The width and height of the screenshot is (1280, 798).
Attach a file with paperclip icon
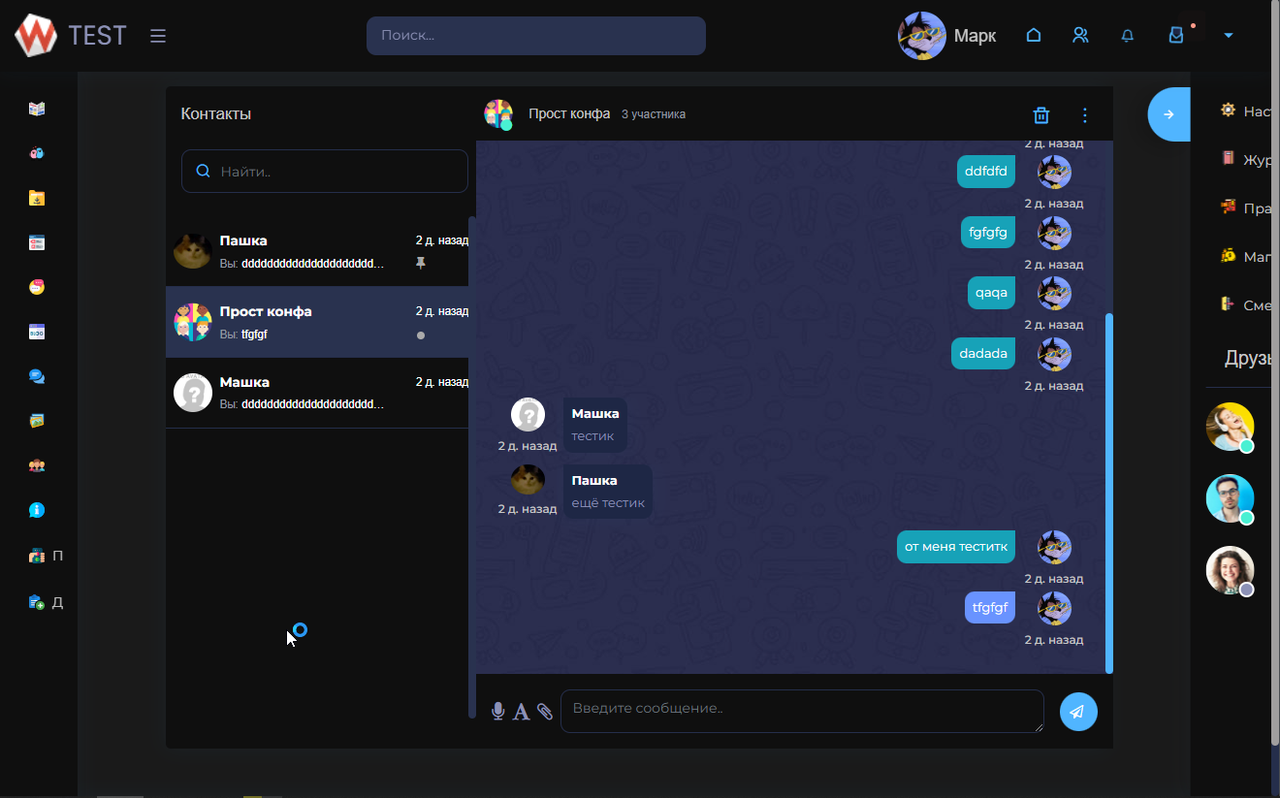point(545,711)
